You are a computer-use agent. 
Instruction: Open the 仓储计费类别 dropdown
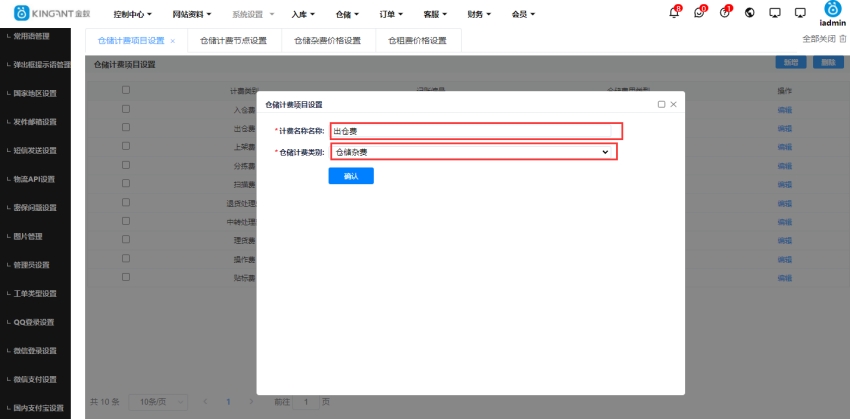[x=472, y=153]
